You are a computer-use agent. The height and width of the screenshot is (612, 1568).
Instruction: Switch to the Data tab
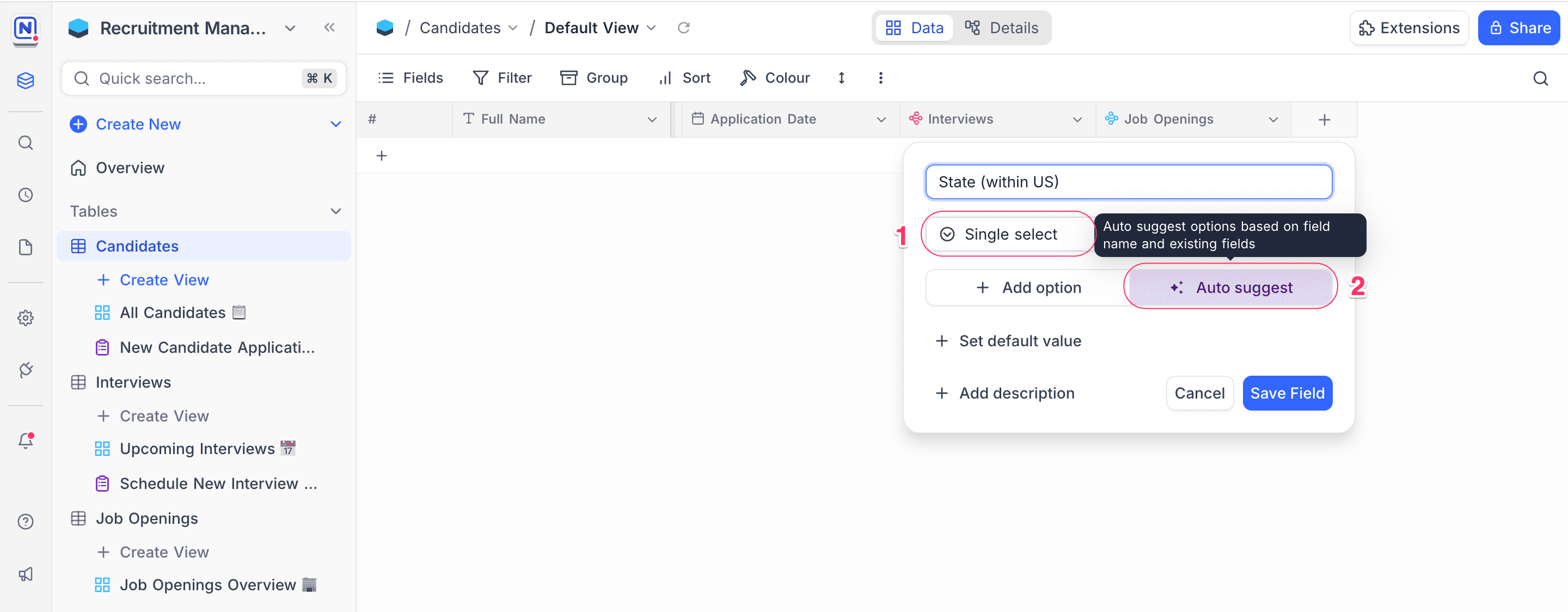tap(914, 28)
